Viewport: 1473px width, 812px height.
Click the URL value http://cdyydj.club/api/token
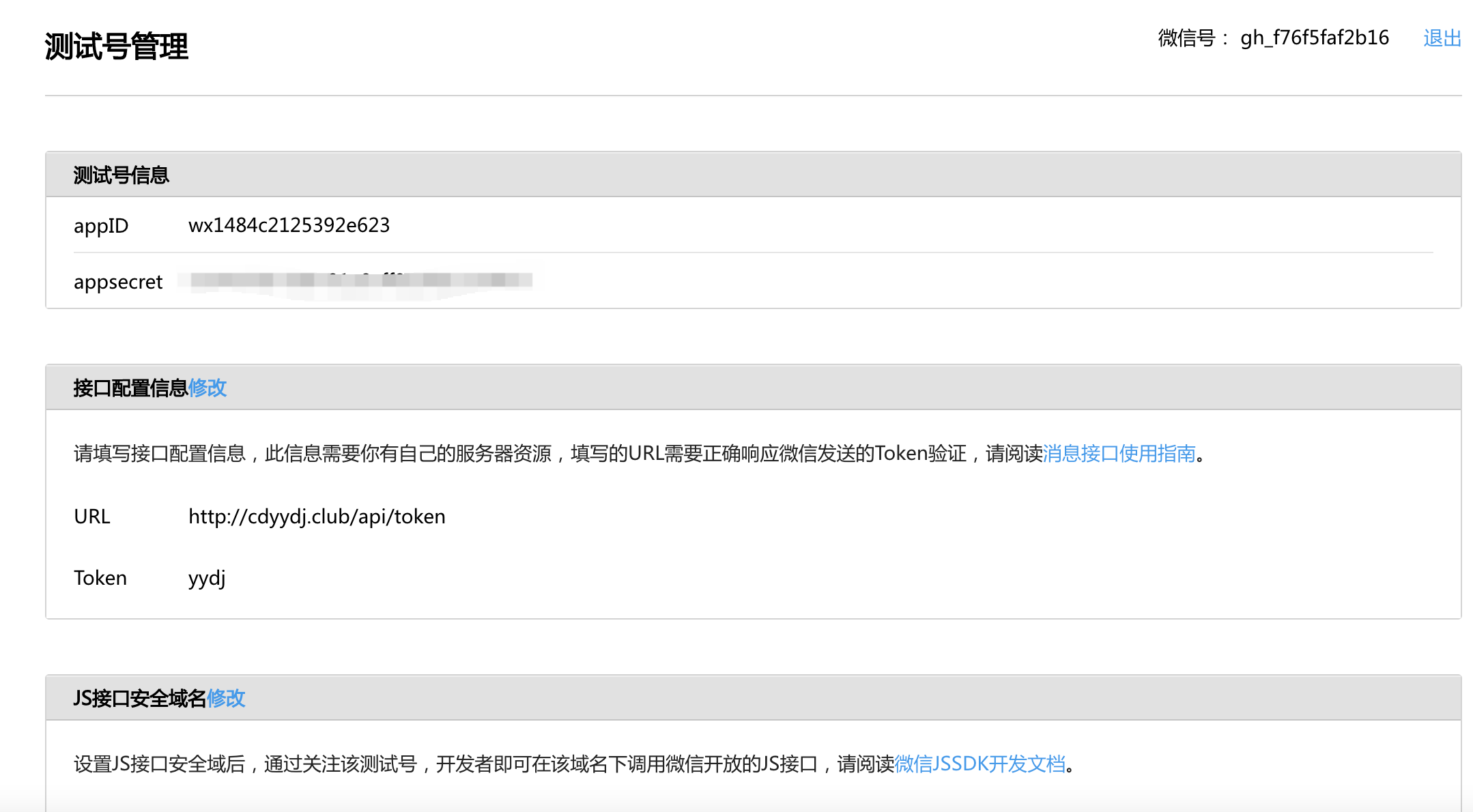tap(317, 517)
